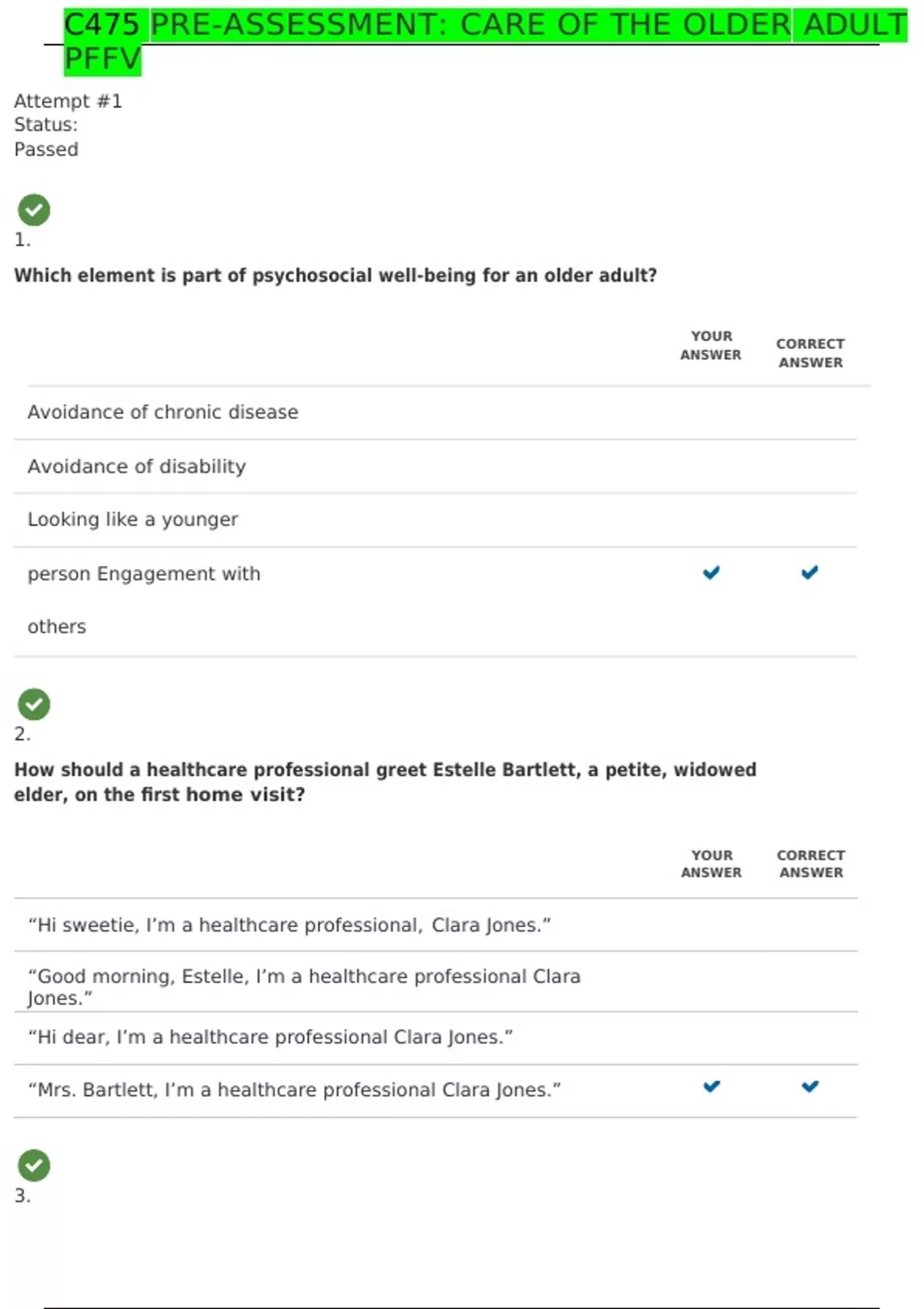Click 'Correct Answer' checkmark on the Mrs. Bartlett row
This screenshot has height=1309, width=924.
tap(810, 1086)
